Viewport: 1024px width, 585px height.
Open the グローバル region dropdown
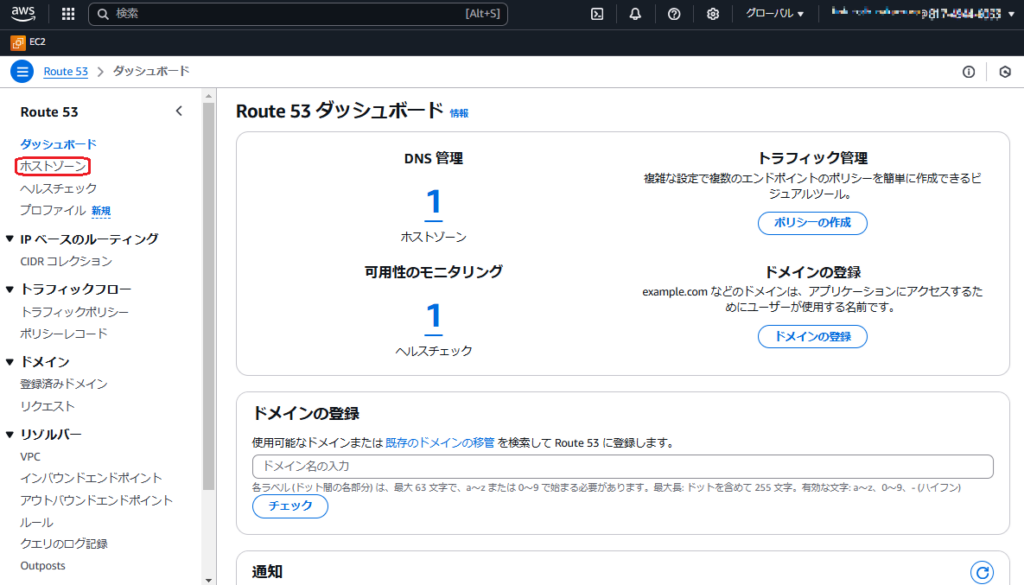[x=775, y=14]
